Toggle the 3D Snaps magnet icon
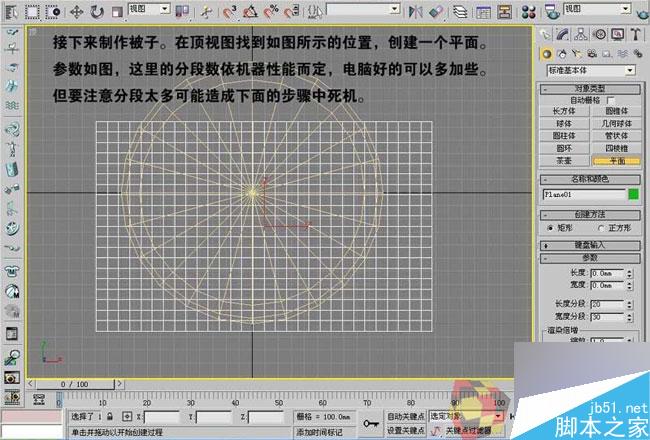The image size is (650, 440). [229, 12]
